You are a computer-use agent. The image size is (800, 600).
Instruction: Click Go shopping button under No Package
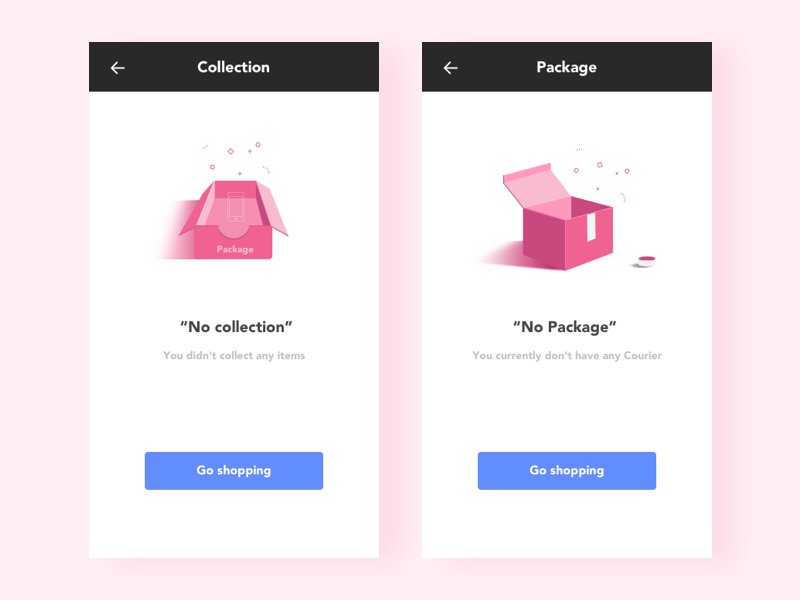pos(567,470)
